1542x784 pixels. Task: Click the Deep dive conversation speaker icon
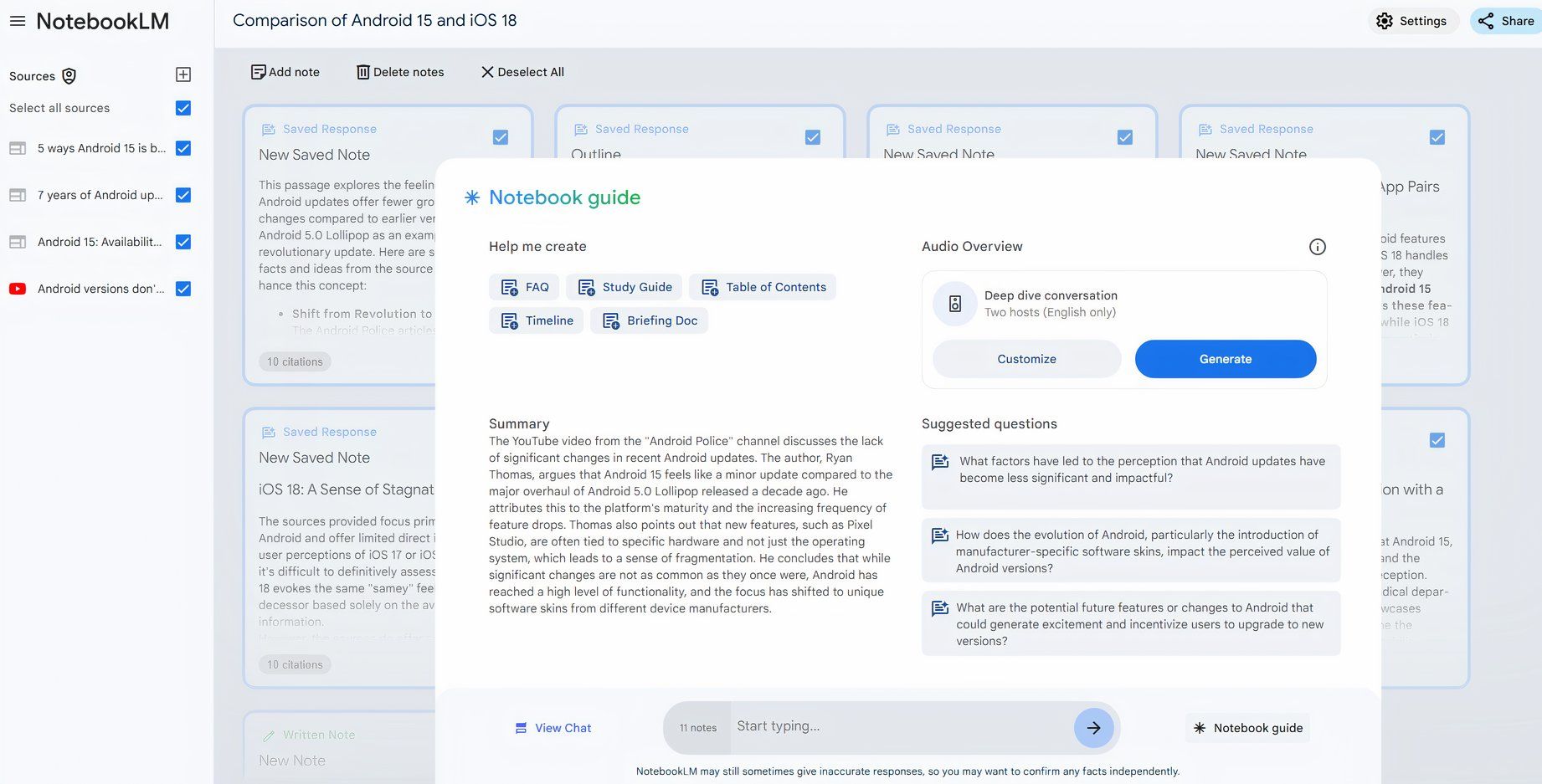[x=955, y=304]
